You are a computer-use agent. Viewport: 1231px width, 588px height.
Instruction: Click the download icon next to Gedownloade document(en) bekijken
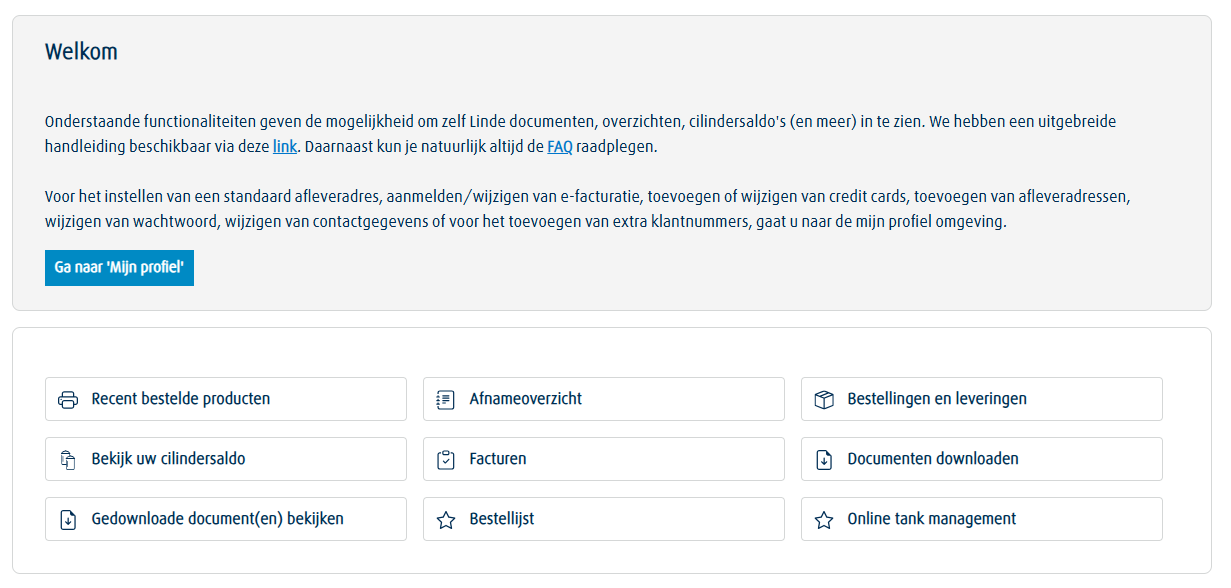tap(68, 518)
